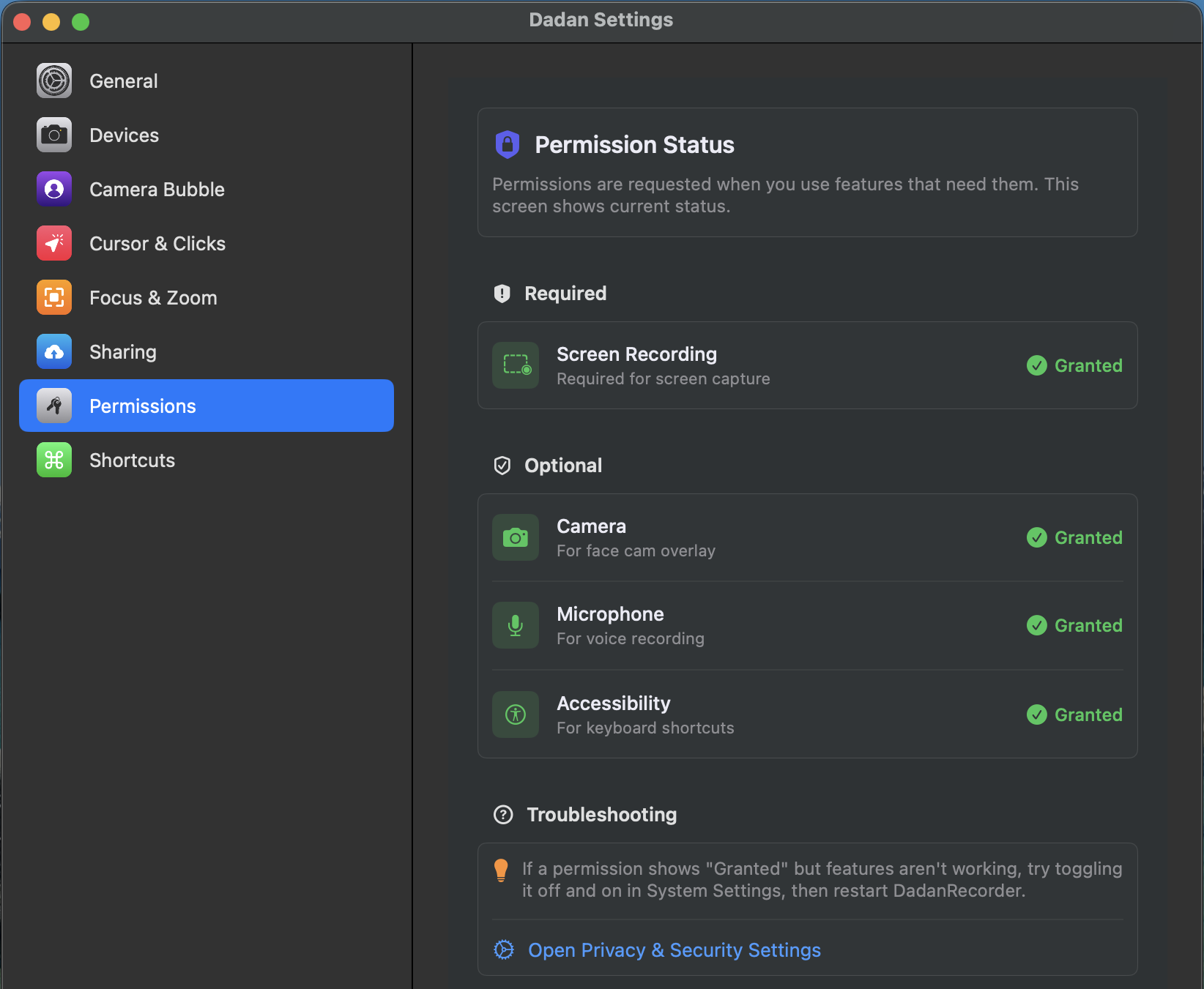Switch to the Shortcuts section
1204x989 pixels.
(132, 460)
